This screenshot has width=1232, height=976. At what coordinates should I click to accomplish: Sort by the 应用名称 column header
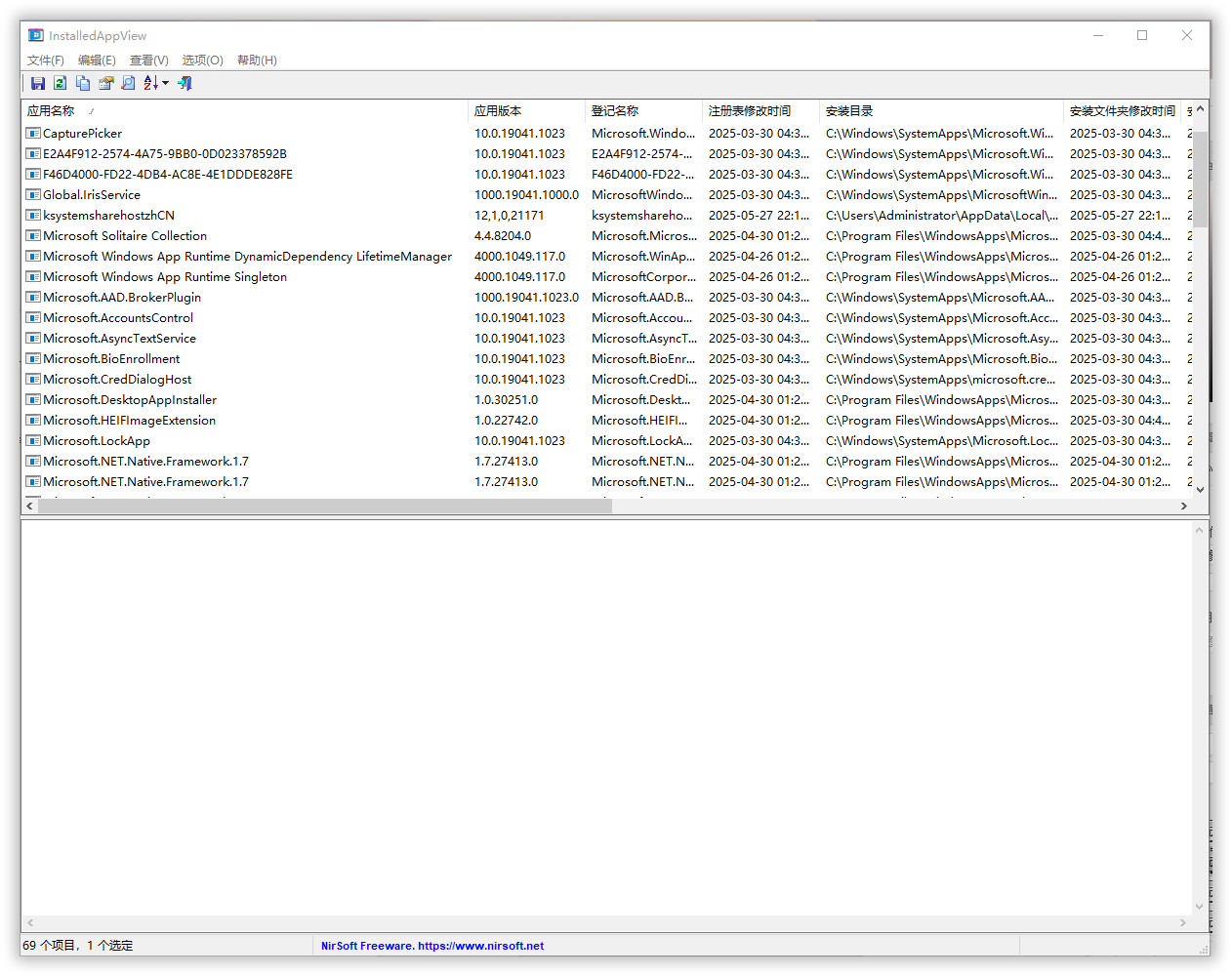click(x=244, y=111)
